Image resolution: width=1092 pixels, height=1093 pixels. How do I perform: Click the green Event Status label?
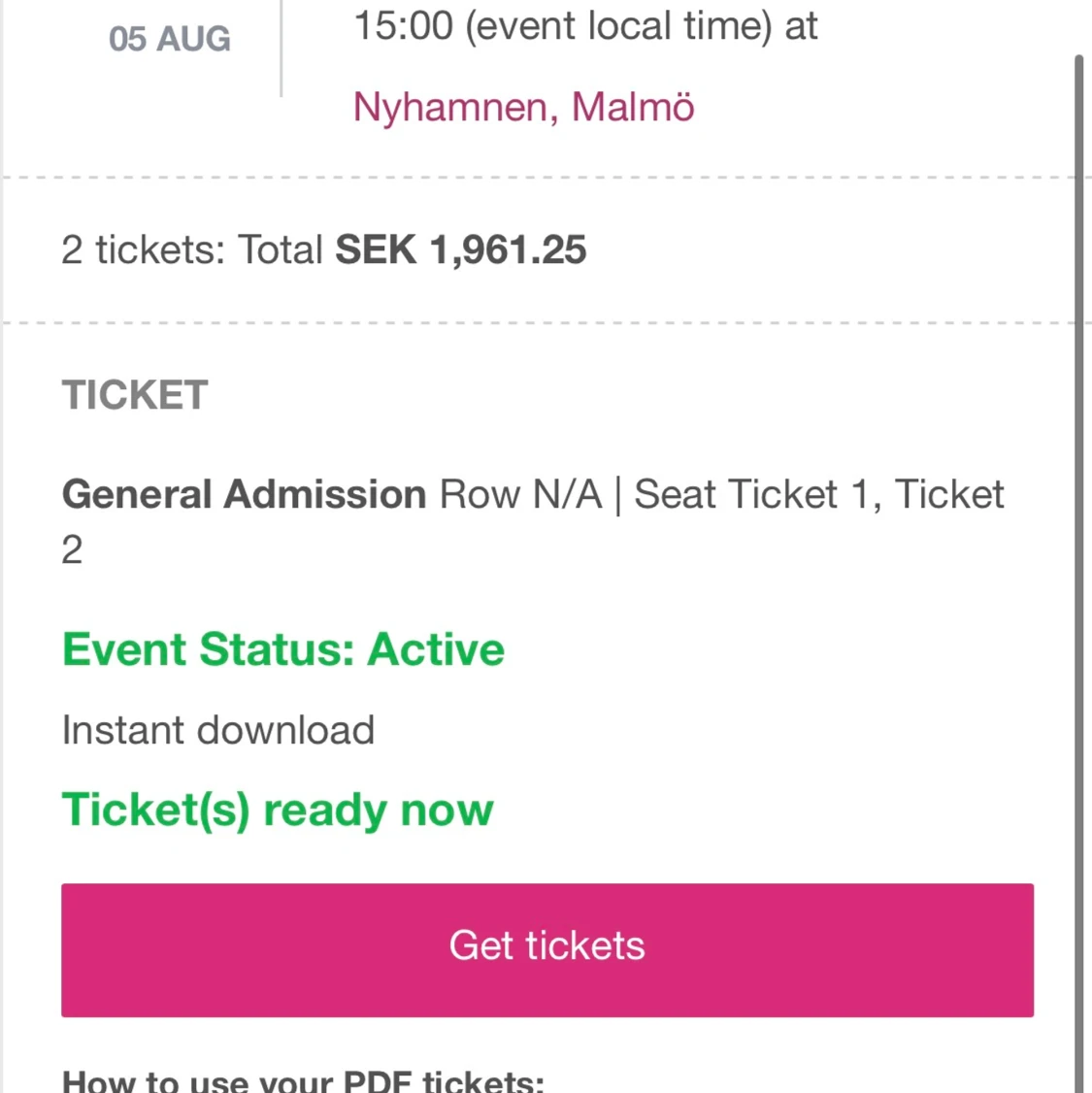tap(208, 649)
